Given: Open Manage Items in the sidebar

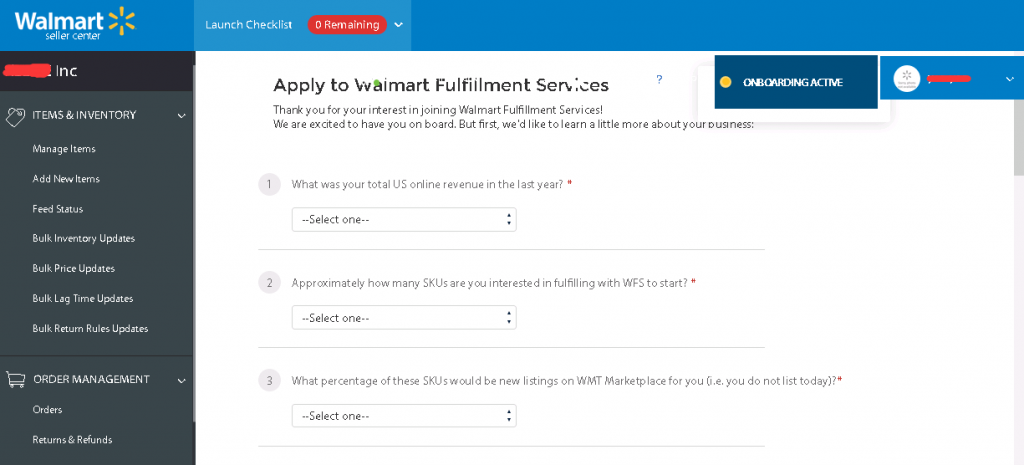Looking at the screenshot, I should tap(64, 149).
